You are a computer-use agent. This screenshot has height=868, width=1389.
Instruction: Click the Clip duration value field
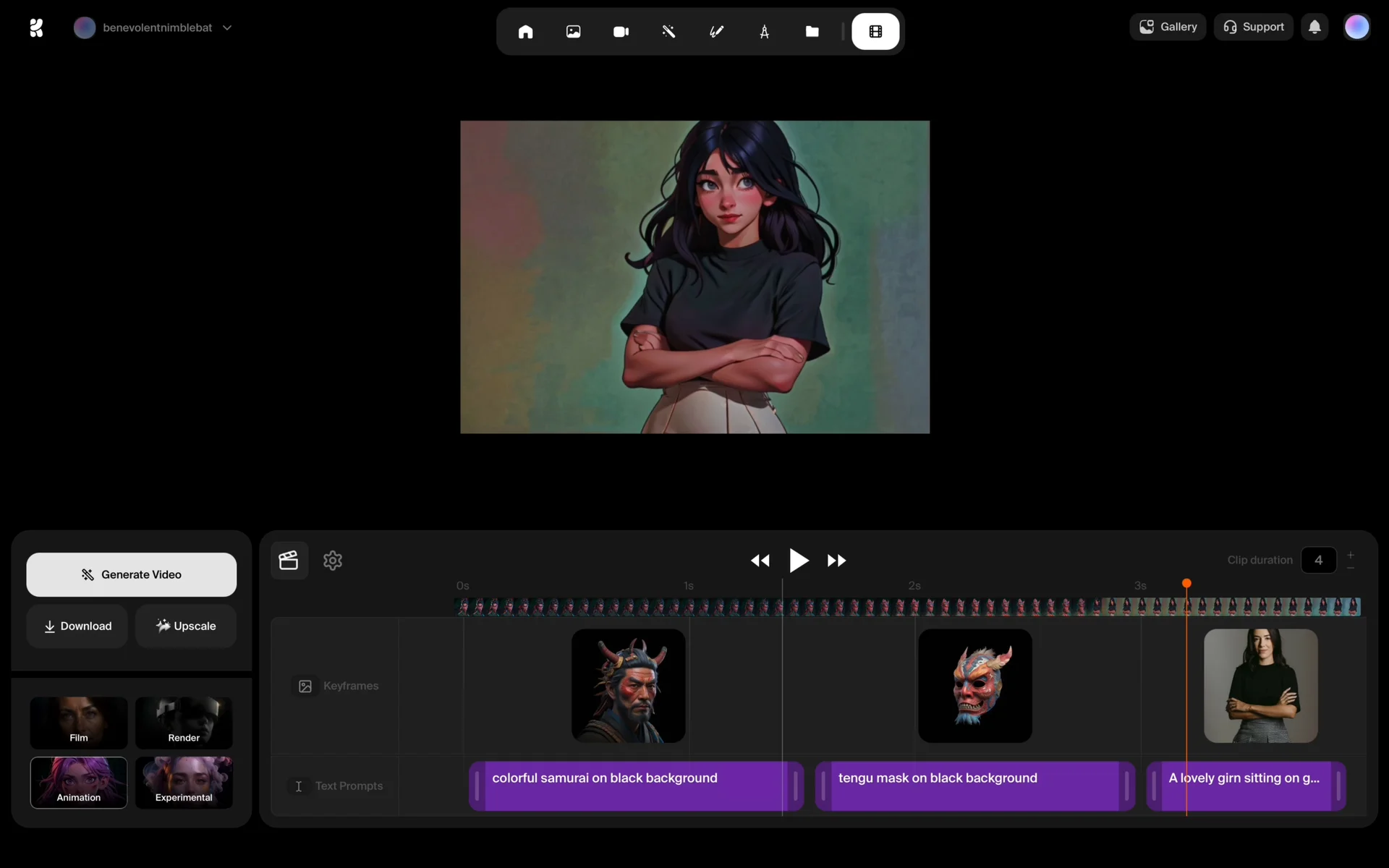1318,561
